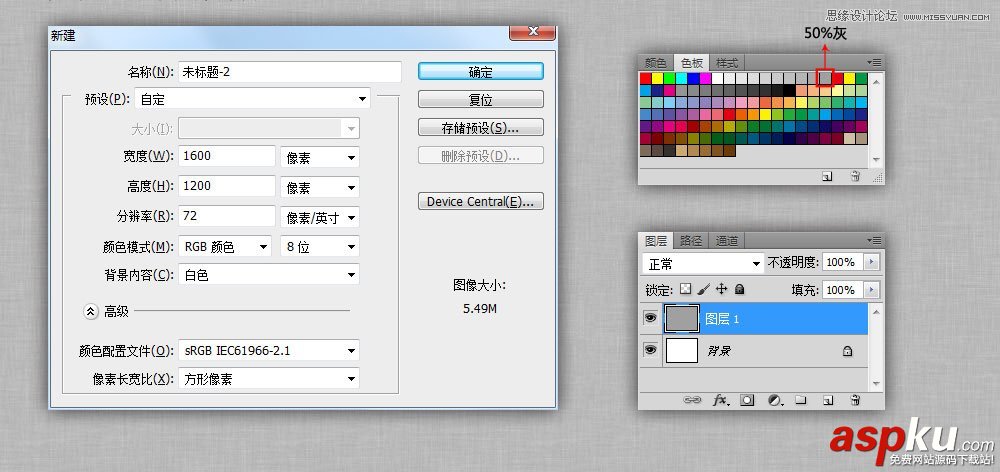Open fill slider arrow next to 填充

point(871,290)
